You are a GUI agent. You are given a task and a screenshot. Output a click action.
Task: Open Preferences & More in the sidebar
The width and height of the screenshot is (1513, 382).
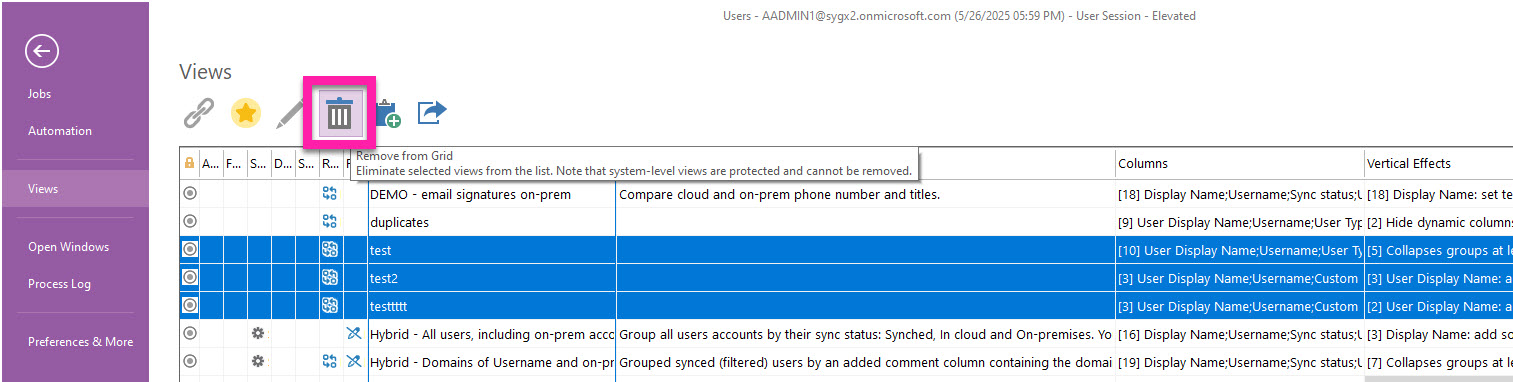pos(80,342)
